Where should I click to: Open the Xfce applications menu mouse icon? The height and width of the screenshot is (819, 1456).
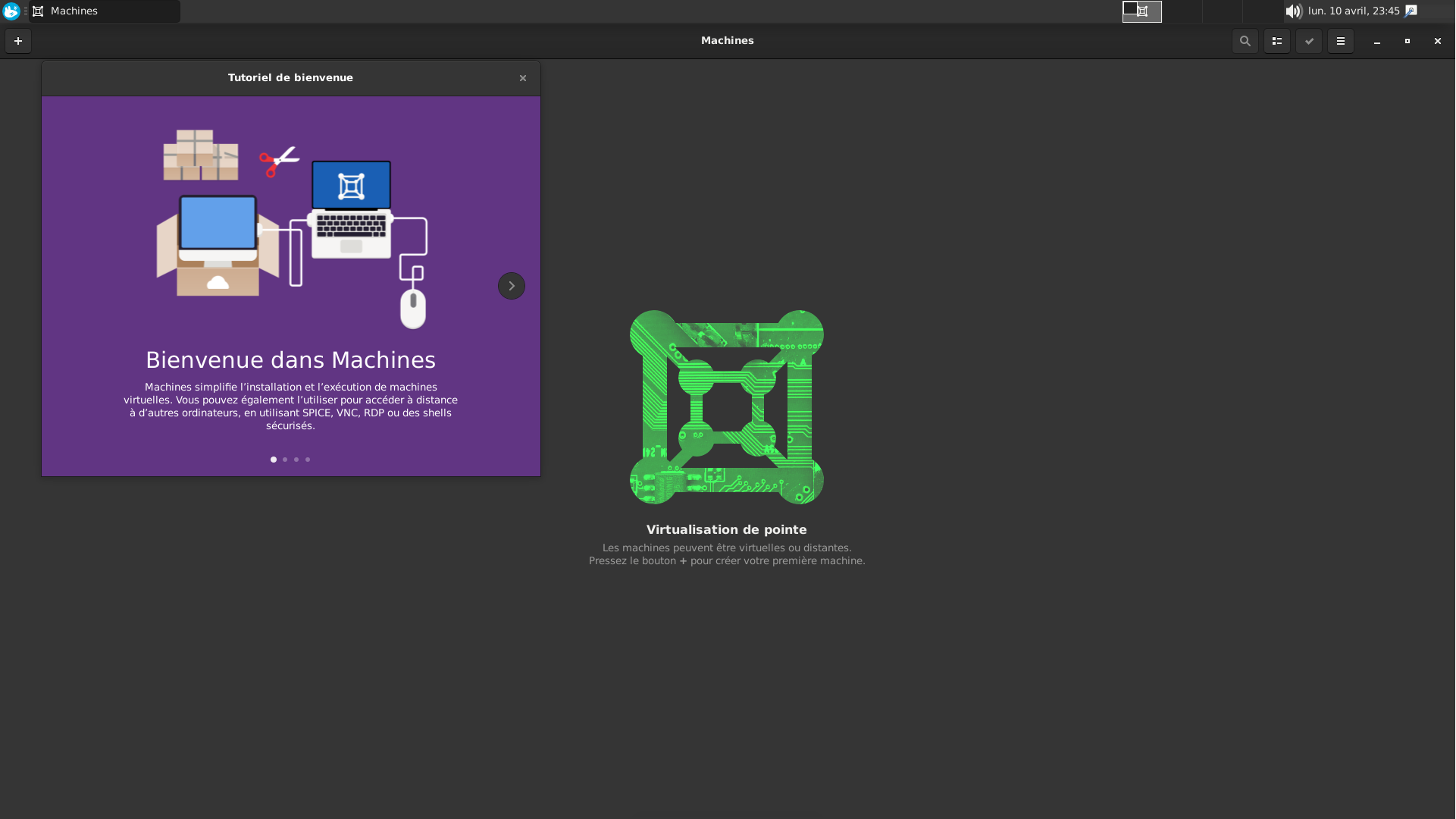coord(11,11)
